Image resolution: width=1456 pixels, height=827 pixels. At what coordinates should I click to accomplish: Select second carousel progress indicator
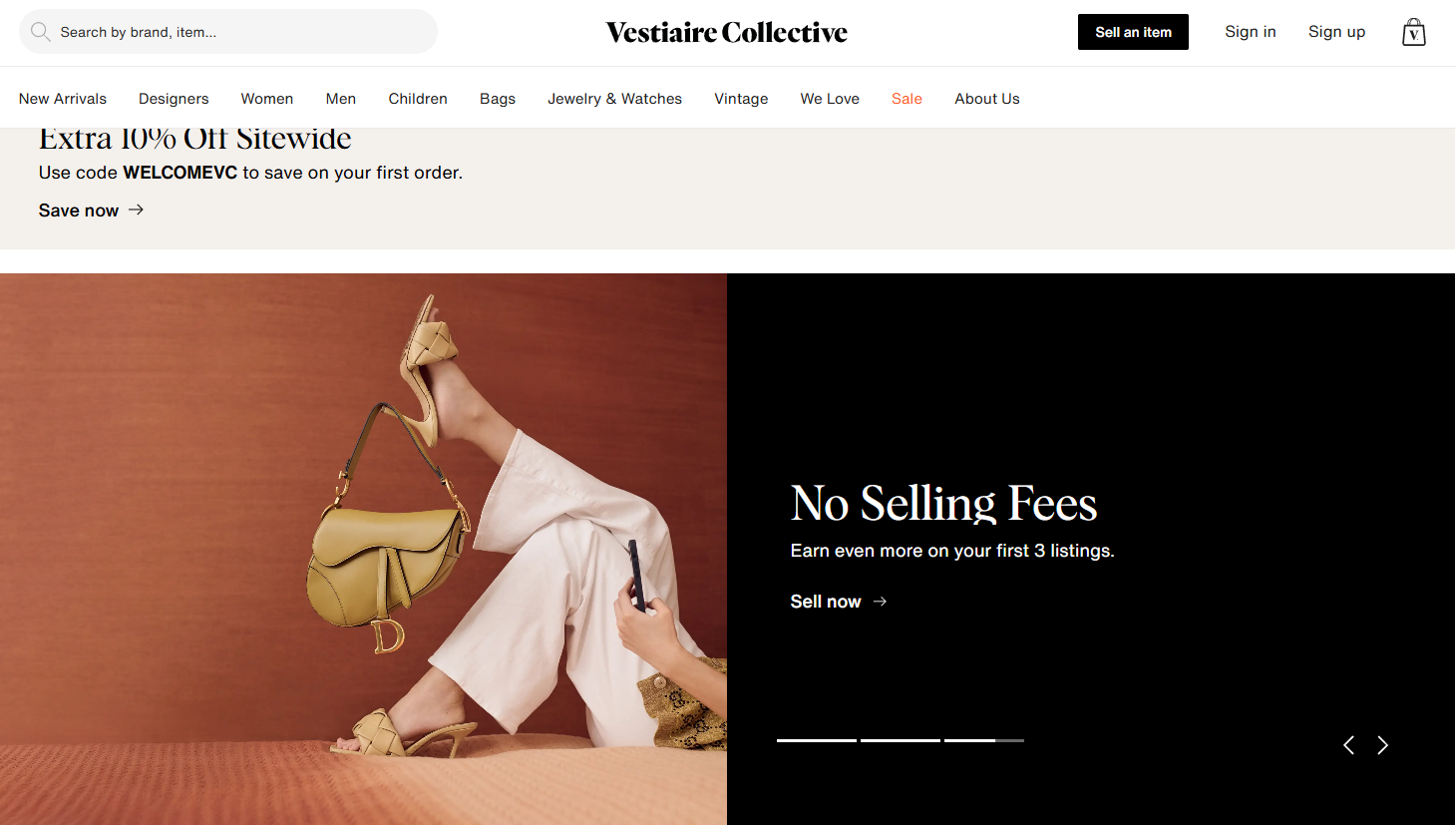click(901, 740)
